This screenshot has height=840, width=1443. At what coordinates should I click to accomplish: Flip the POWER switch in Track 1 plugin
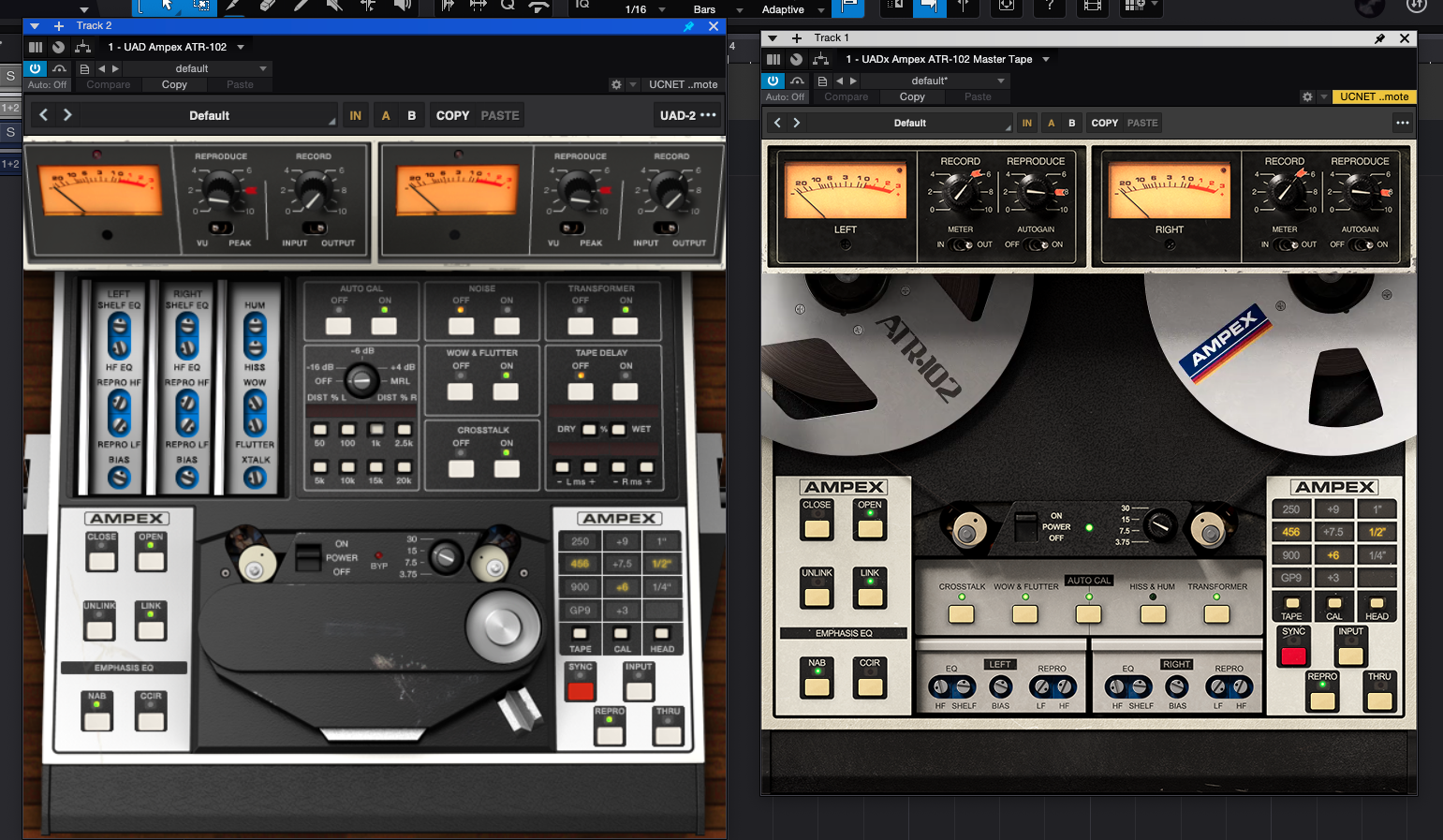point(1026,527)
